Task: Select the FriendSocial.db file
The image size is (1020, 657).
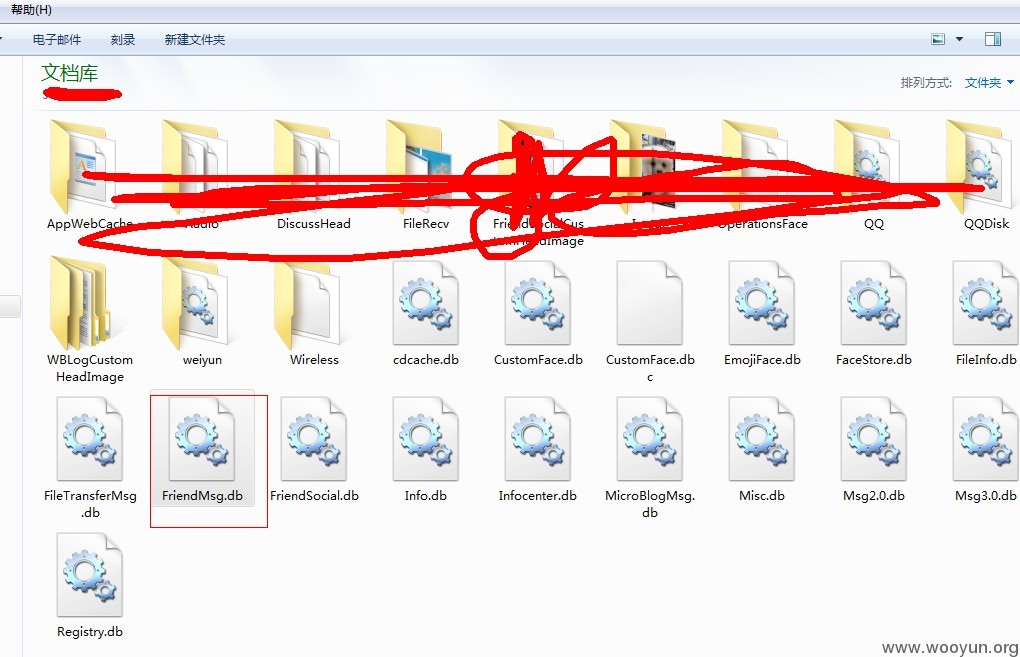Action: [314, 451]
